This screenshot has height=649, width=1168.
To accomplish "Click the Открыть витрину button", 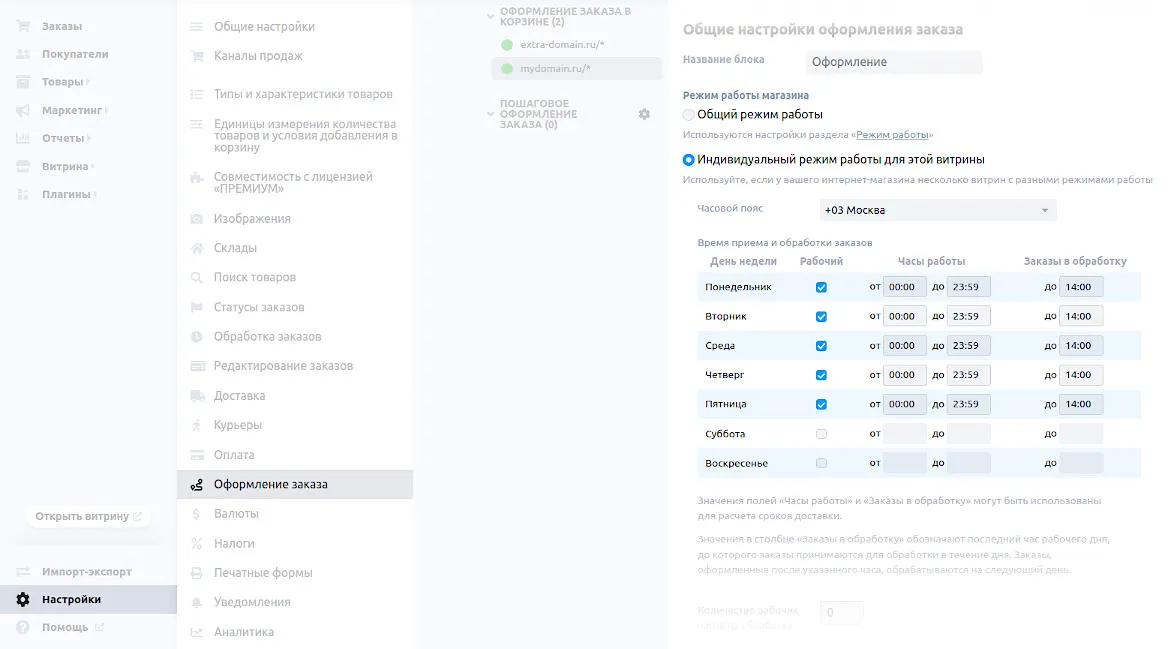I will (88, 517).
